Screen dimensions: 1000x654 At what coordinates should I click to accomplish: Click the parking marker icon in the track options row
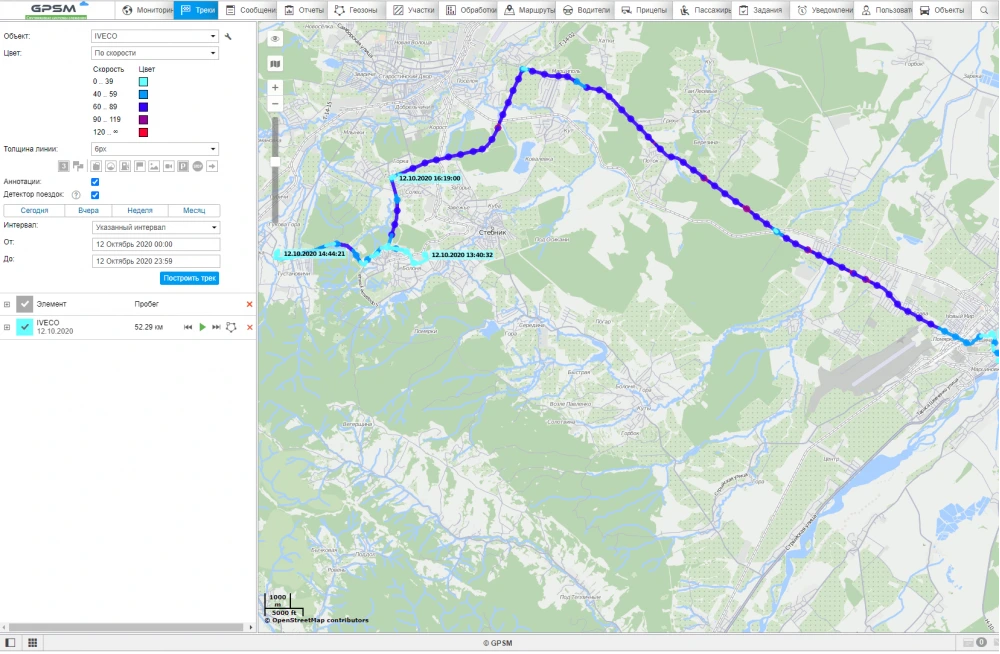pos(183,166)
